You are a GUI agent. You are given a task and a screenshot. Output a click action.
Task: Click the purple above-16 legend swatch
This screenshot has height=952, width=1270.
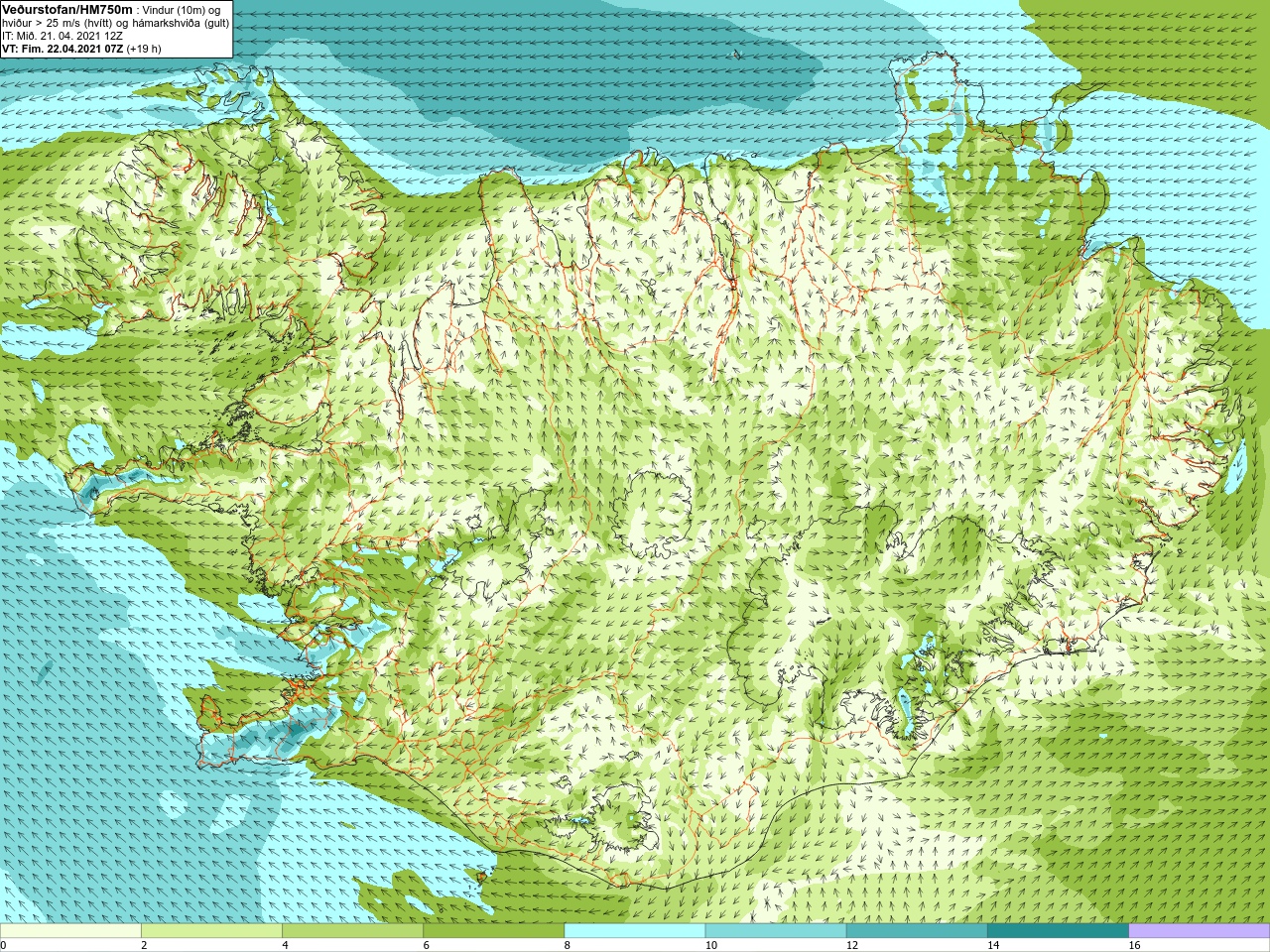[x=1200, y=931]
